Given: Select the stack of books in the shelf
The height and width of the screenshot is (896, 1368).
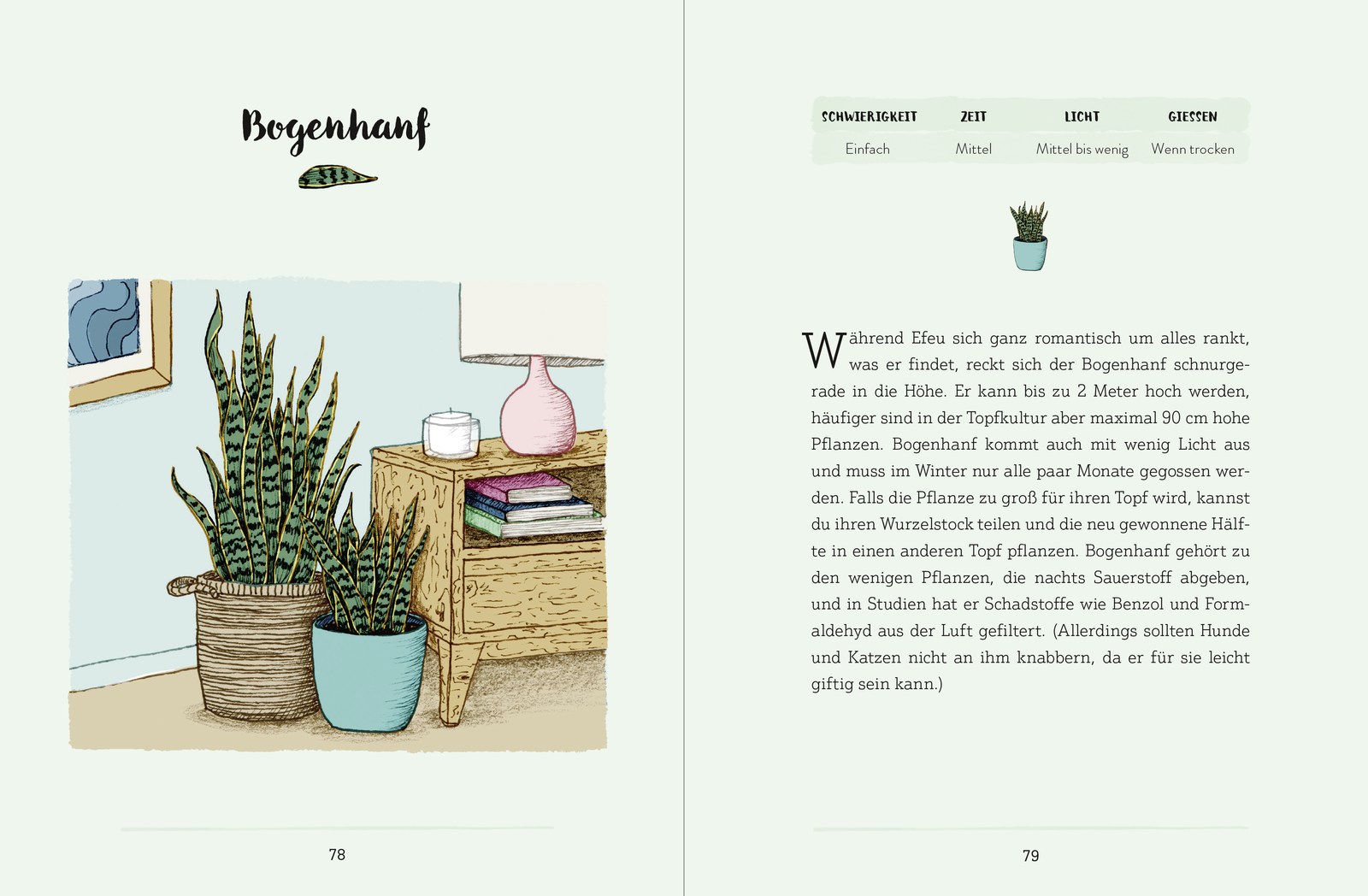Looking at the screenshot, I should tap(532, 504).
